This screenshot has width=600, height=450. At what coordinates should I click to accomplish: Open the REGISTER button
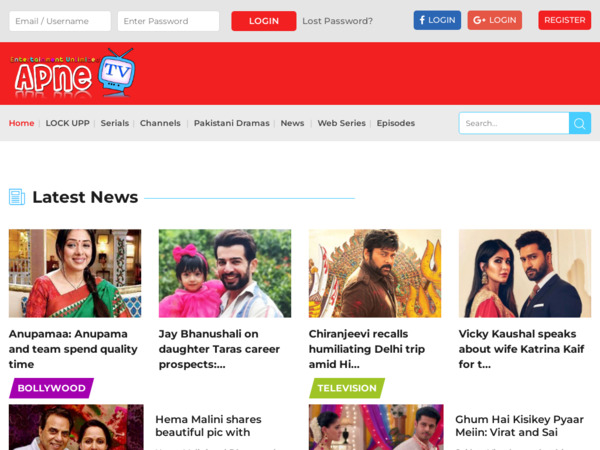click(564, 20)
